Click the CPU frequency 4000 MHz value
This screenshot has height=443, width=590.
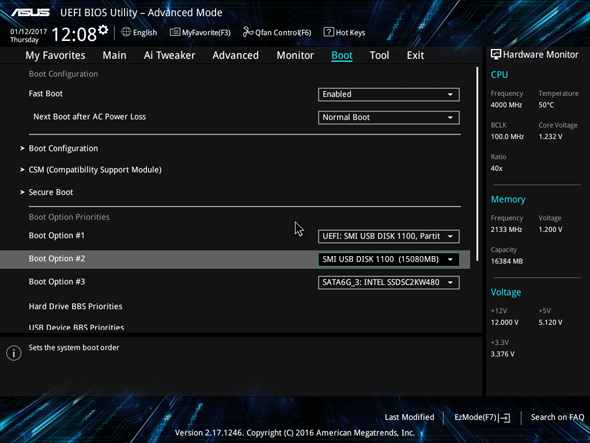pos(506,105)
